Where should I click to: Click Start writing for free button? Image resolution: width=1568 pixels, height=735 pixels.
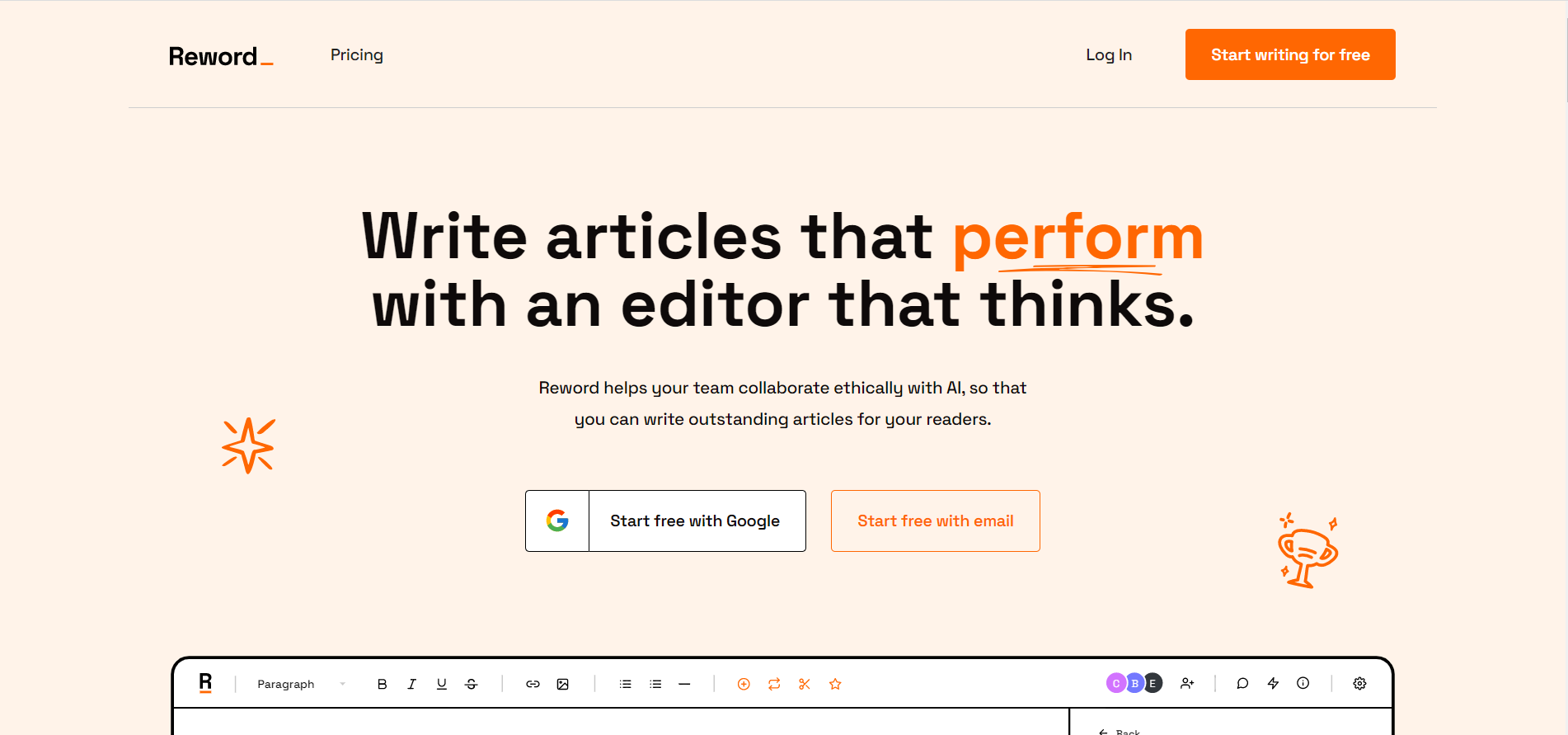pyautogui.click(x=1290, y=54)
